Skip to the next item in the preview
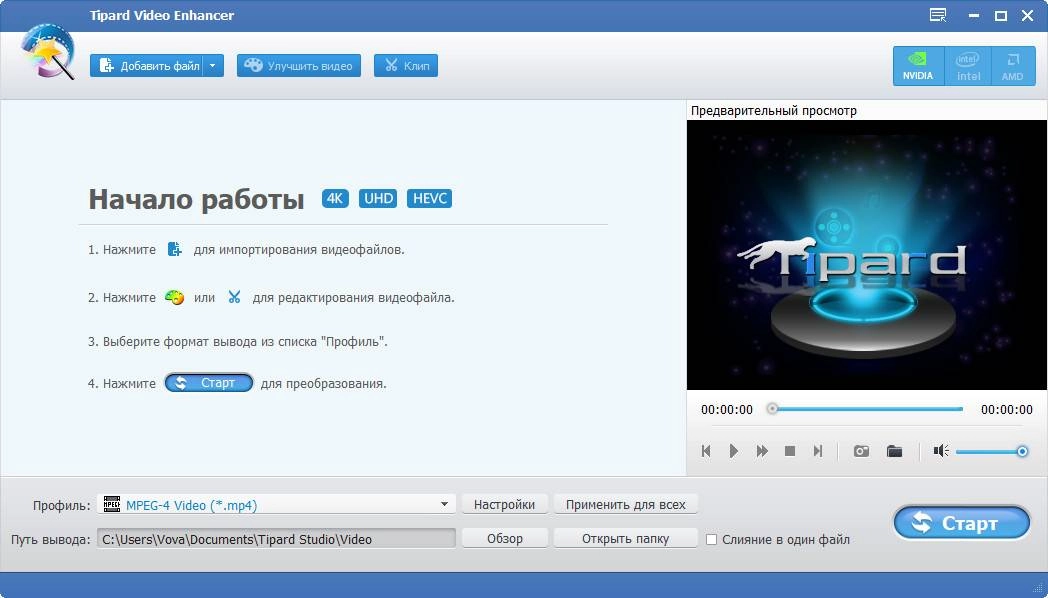The width and height of the screenshot is (1048, 598). tap(818, 451)
